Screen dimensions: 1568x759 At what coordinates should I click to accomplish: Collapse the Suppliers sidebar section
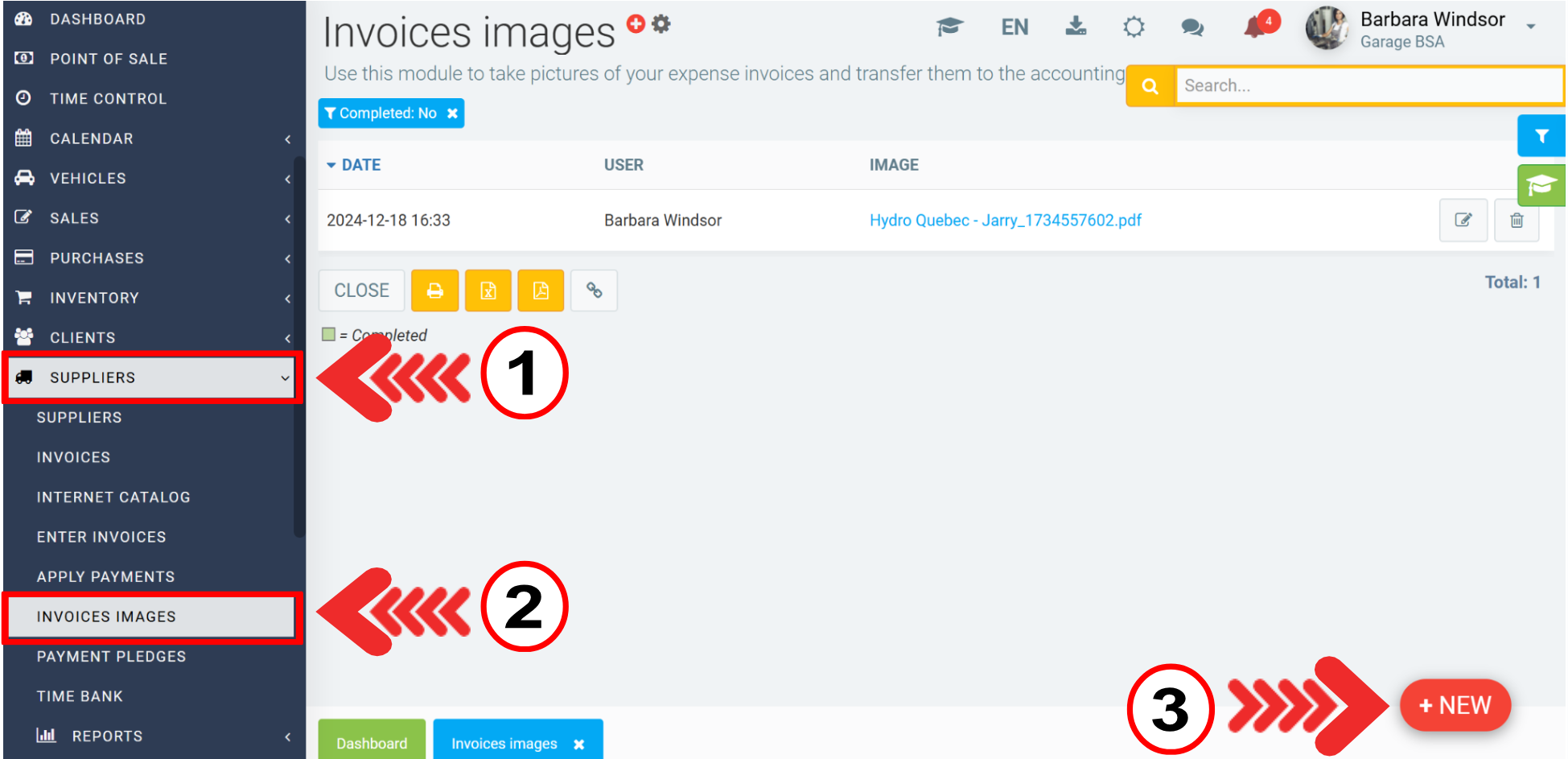click(x=153, y=377)
